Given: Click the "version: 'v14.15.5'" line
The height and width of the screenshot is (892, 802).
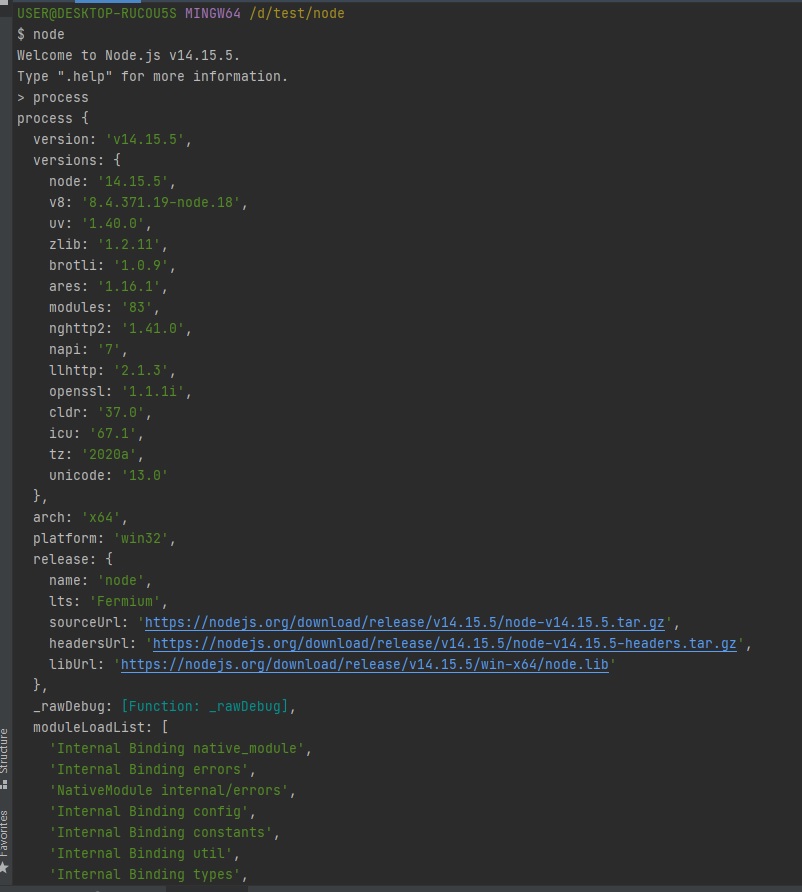Looking at the screenshot, I should coord(113,139).
